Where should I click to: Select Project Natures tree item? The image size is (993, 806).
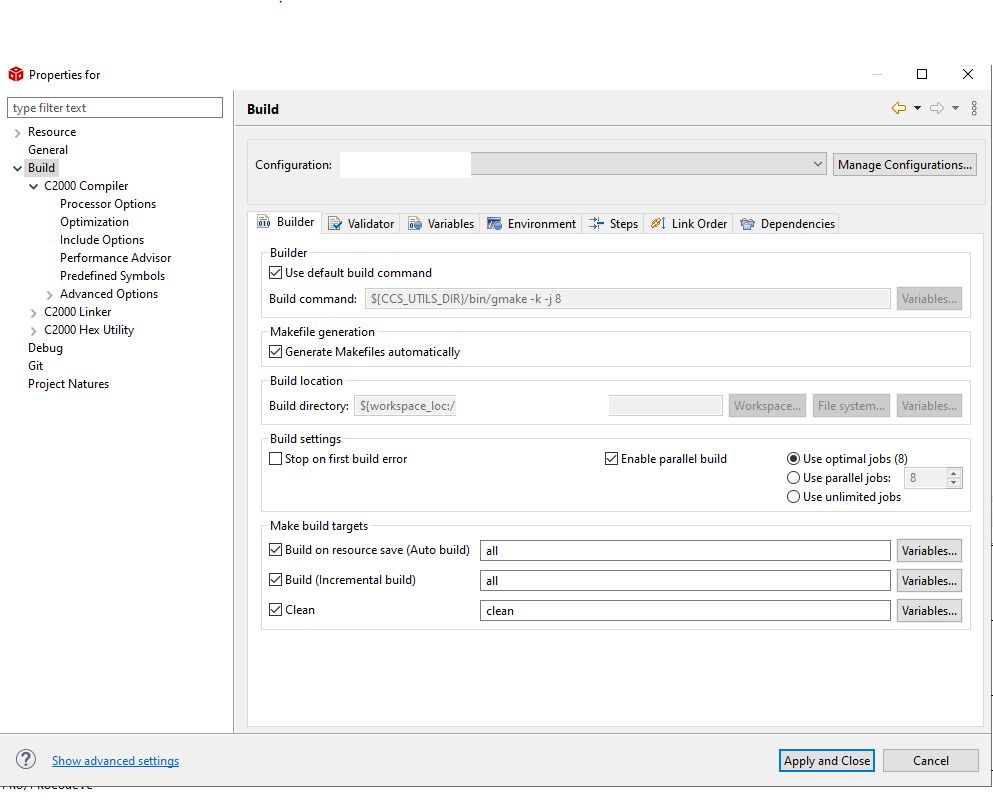(68, 384)
